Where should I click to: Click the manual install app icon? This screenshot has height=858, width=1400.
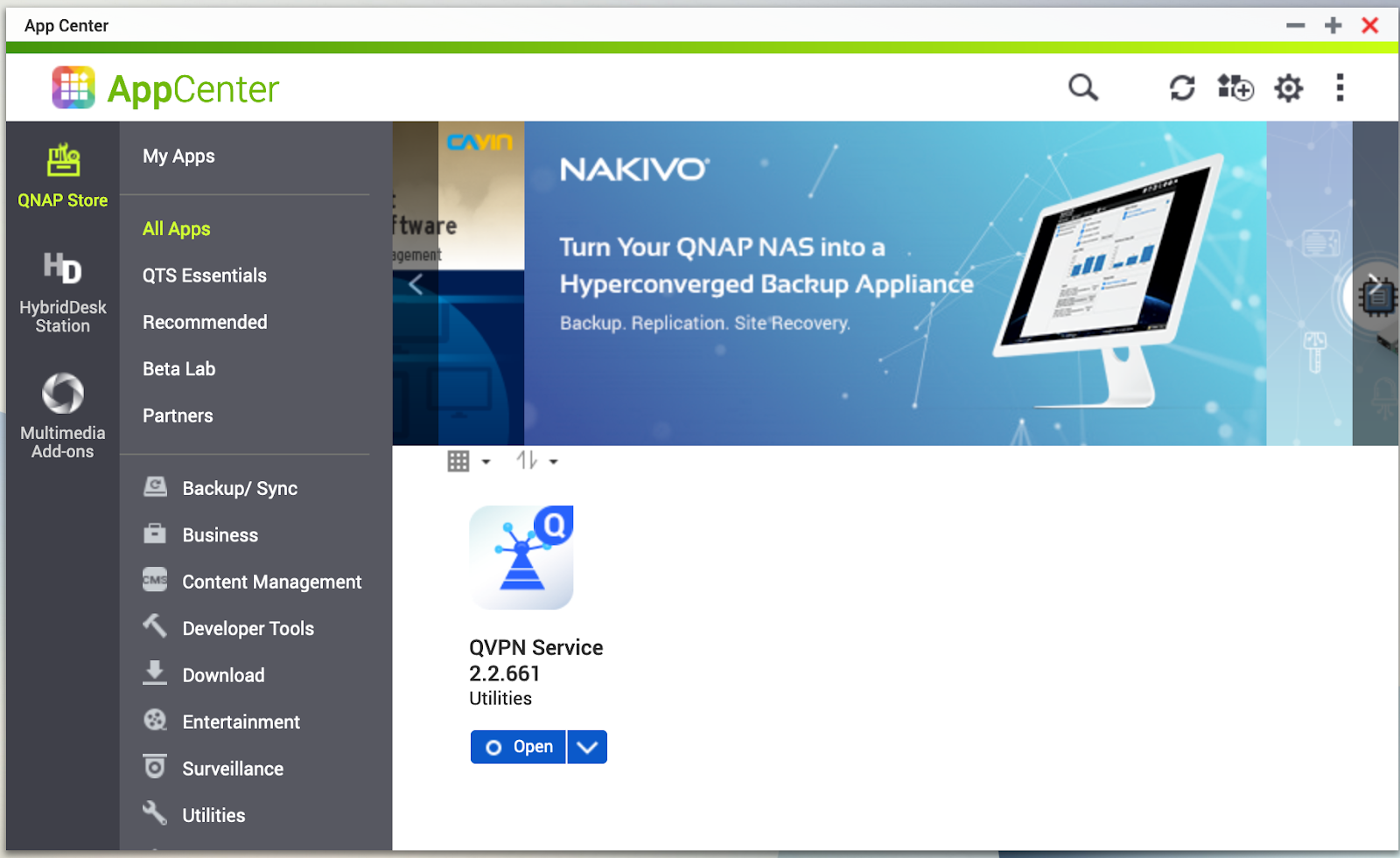click(x=1235, y=87)
